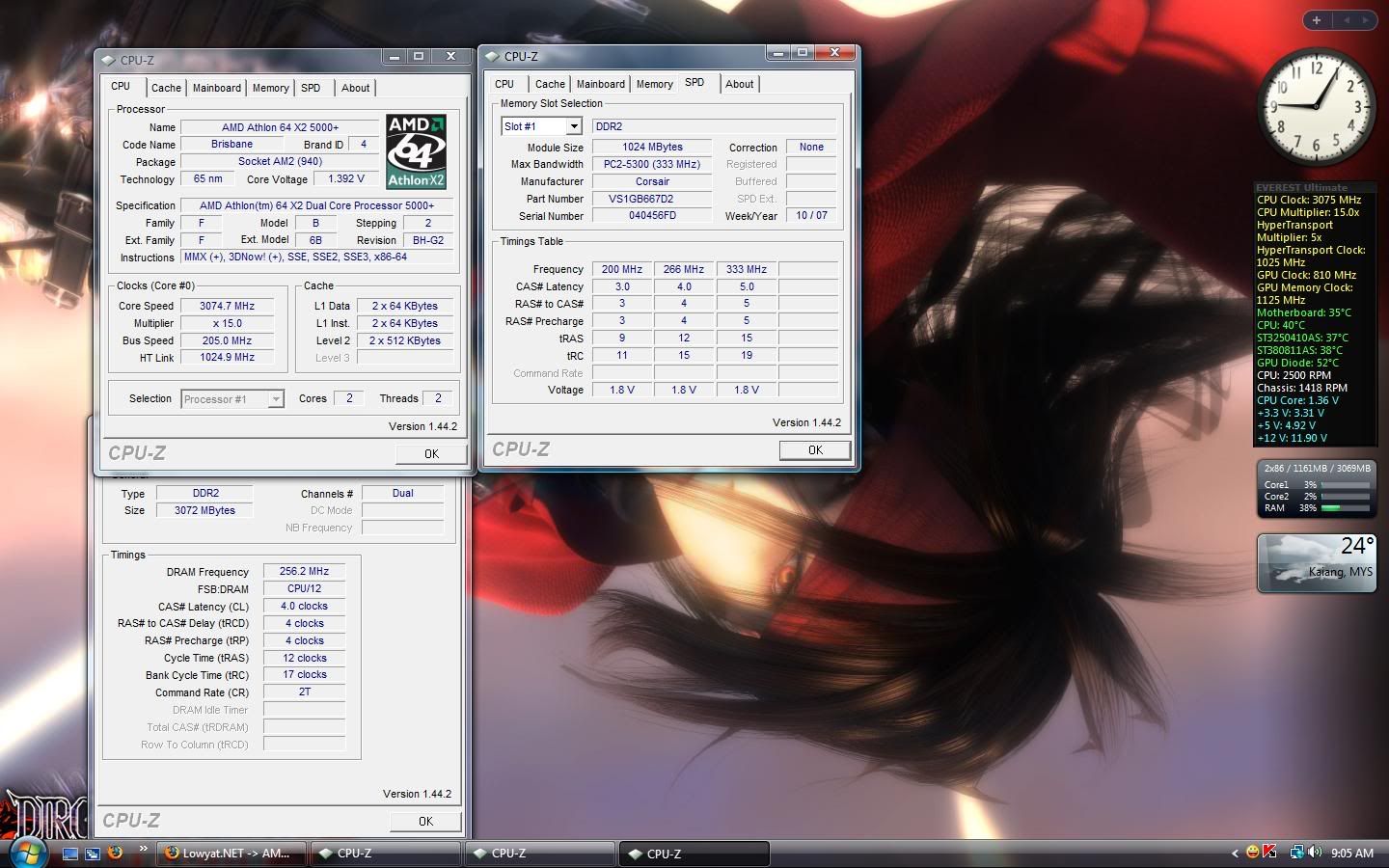
Task: Click the Max Bandwidth field PC2-5300 (333 MHz)
Action: coord(652,164)
